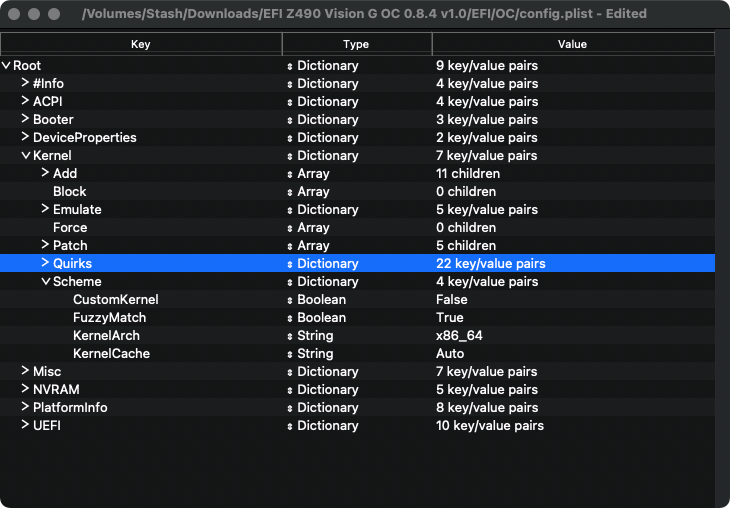
Task: Open type selector for Booter row
Action: pos(290,120)
